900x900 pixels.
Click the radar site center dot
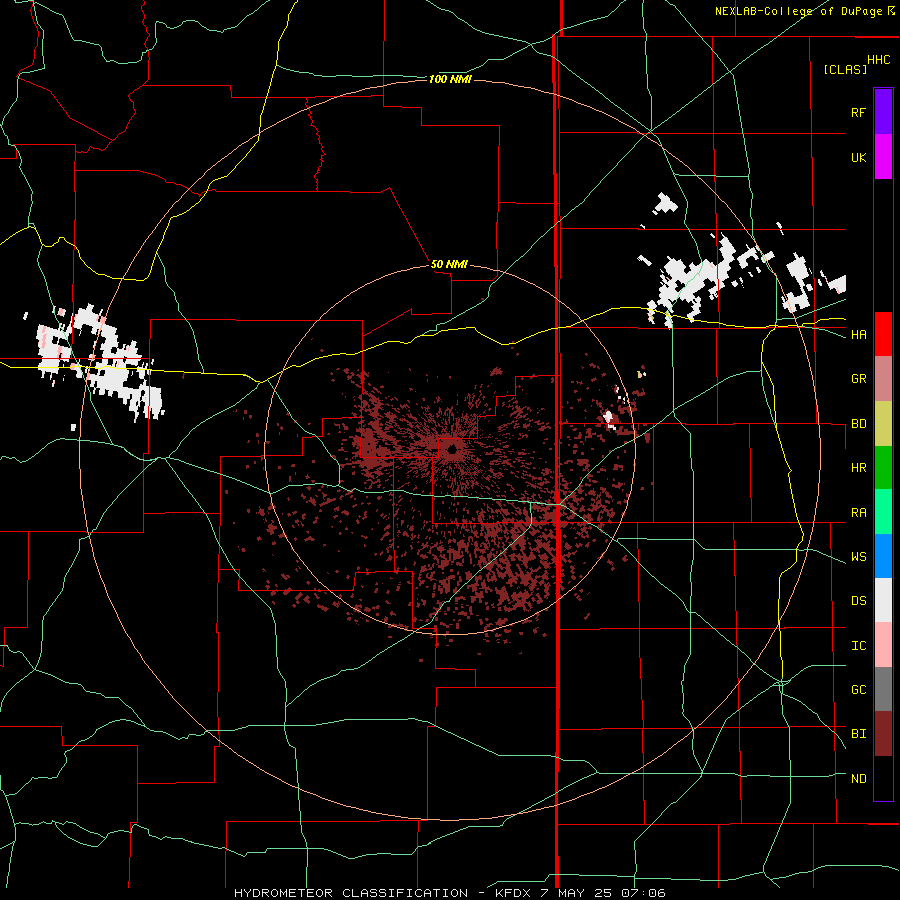coord(452,451)
